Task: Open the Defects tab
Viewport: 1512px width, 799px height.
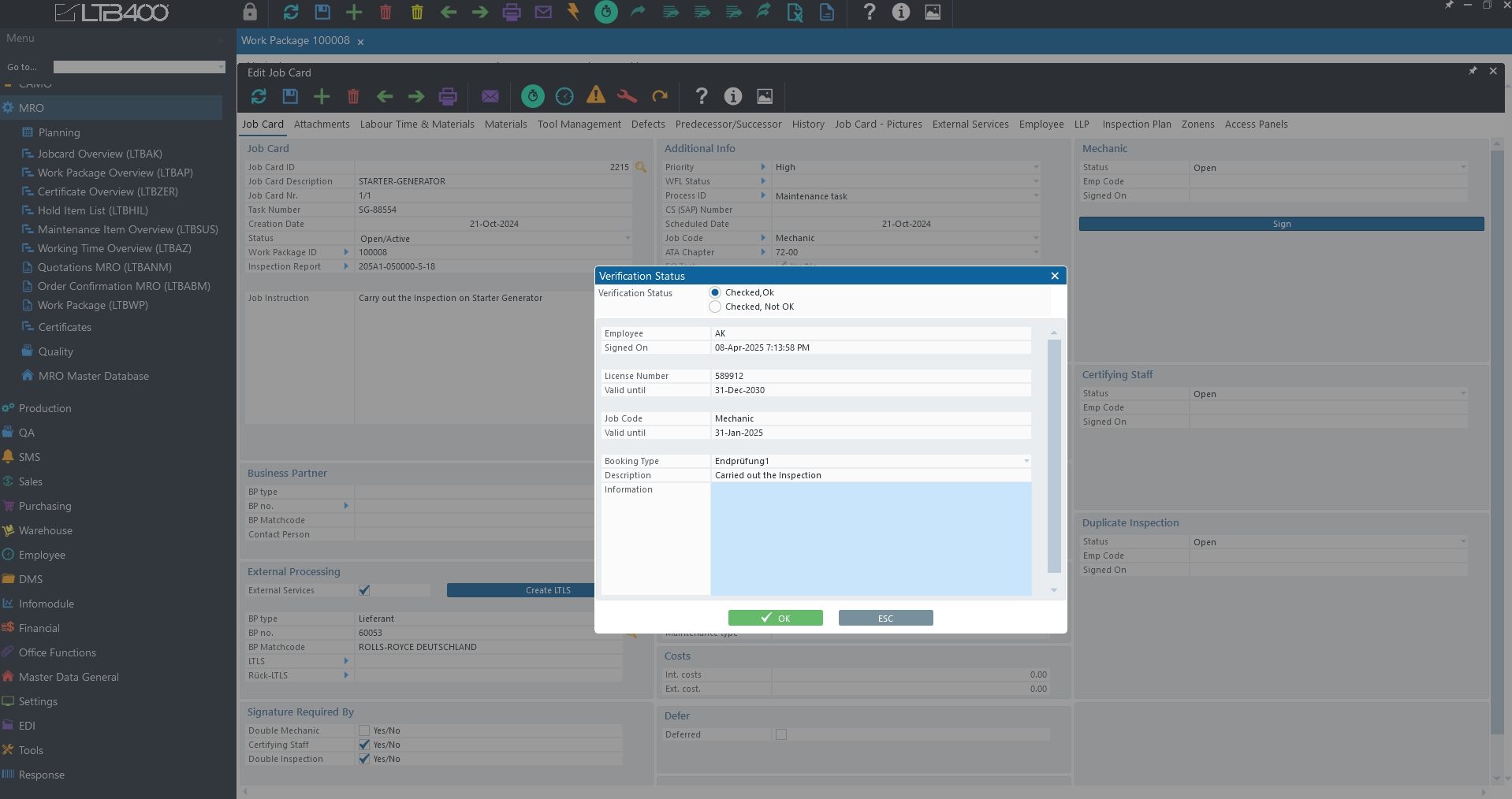Action: pos(648,124)
